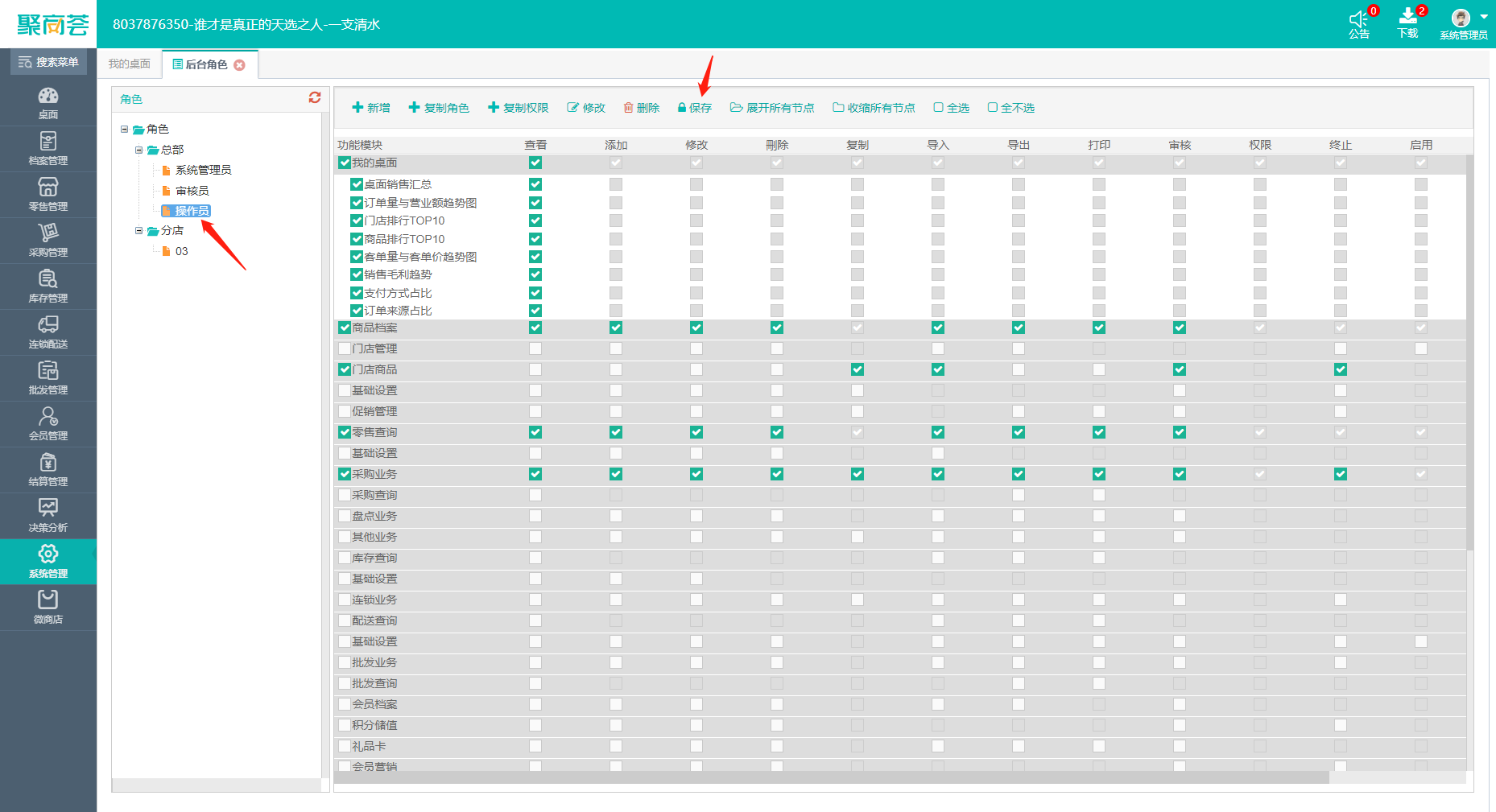The image size is (1496, 812).
Task: Open 决策分析 in the sidebar
Action: pyautogui.click(x=48, y=515)
